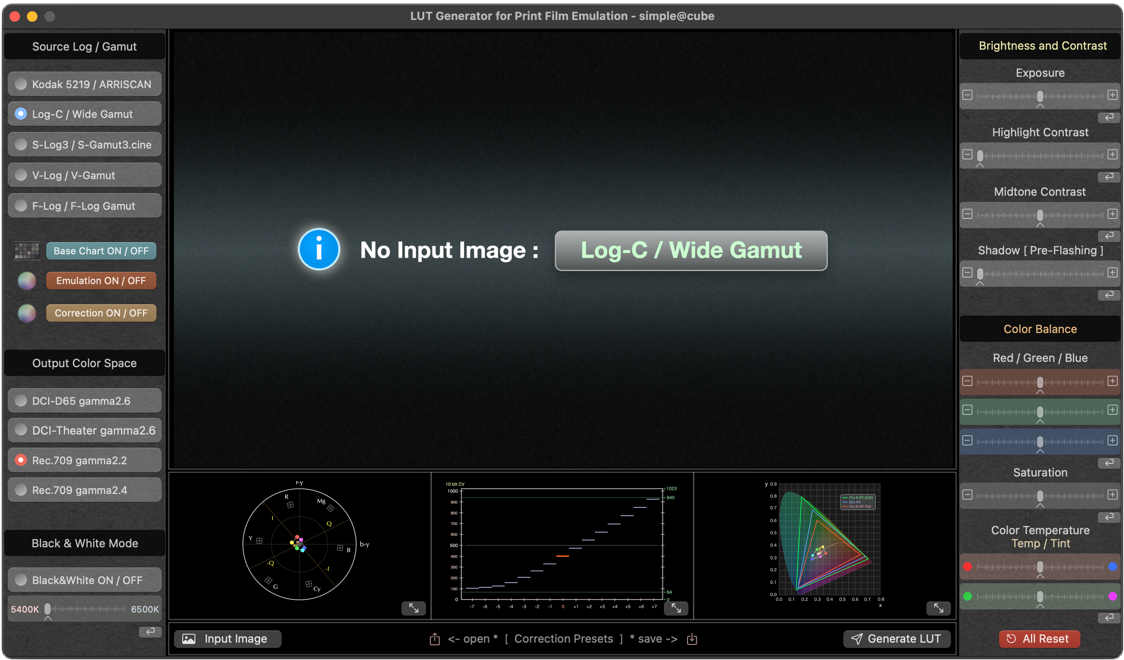The height and width of the screenshot is (660, 1124).
Task: Generate the LUT file
Action: (x=897, y=639)
